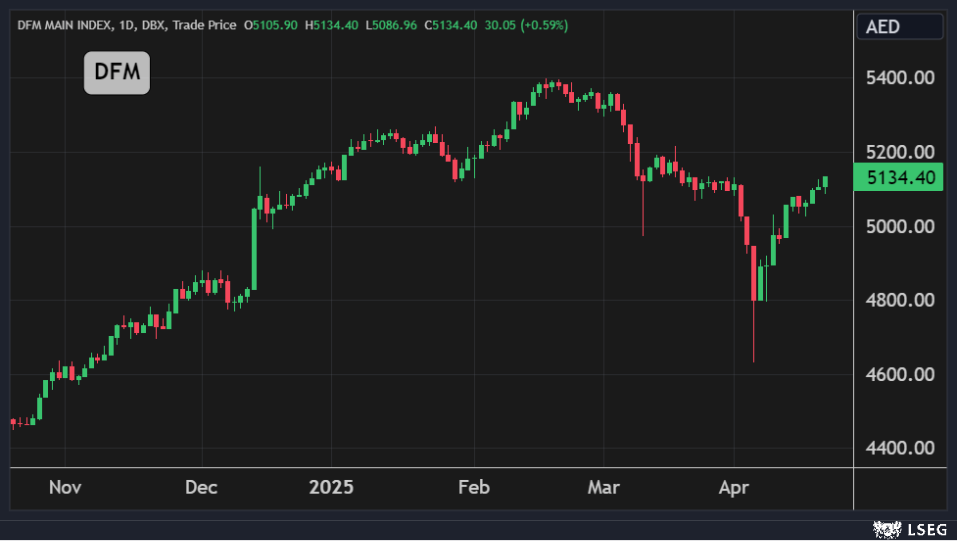This screenshot has width=957, height=541.
Task: Click the 5400.00 price axis label
Action: click(900, 78)
